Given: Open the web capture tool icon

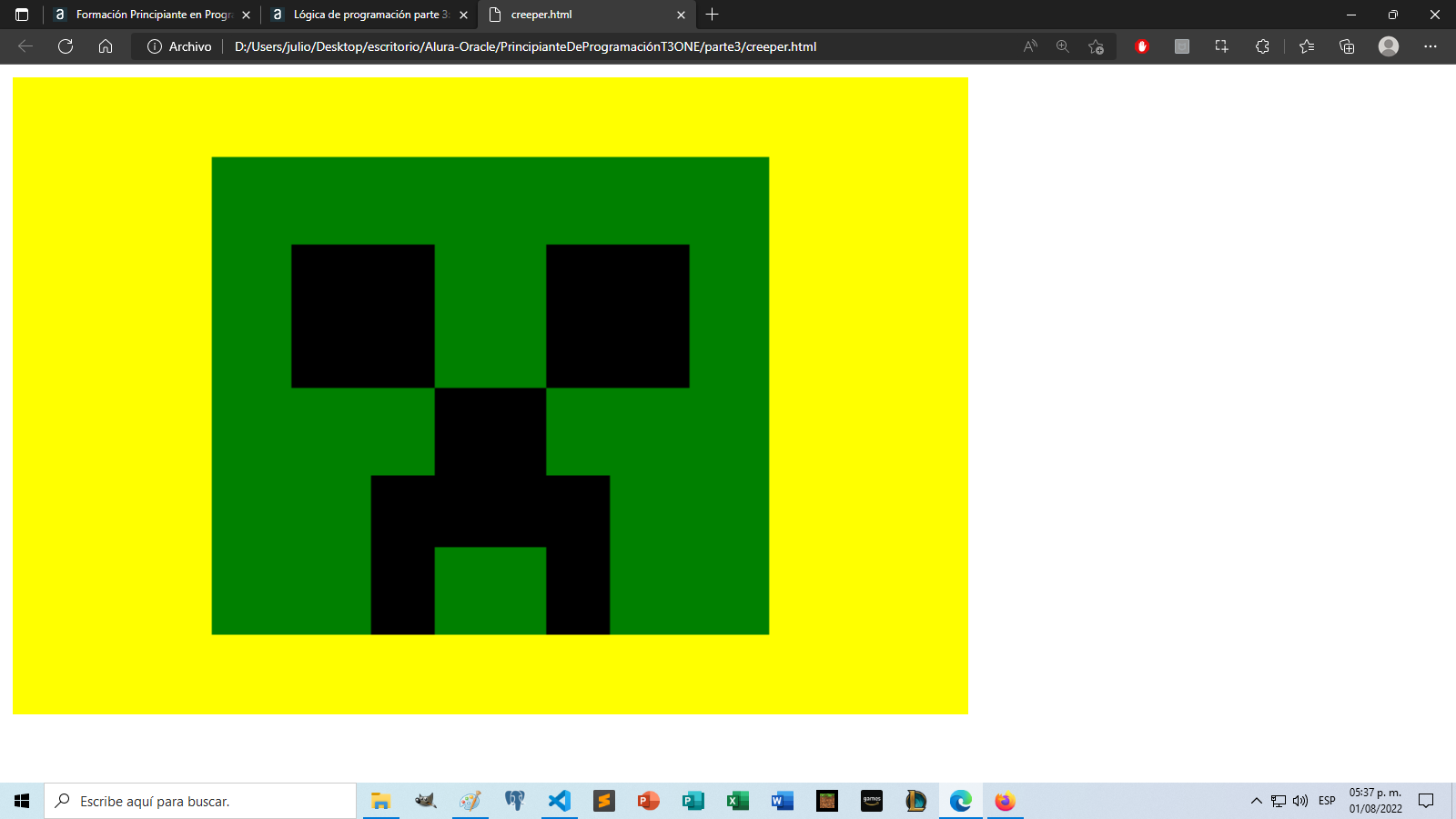Looking at the screenshot, I should pos(1222,46).
